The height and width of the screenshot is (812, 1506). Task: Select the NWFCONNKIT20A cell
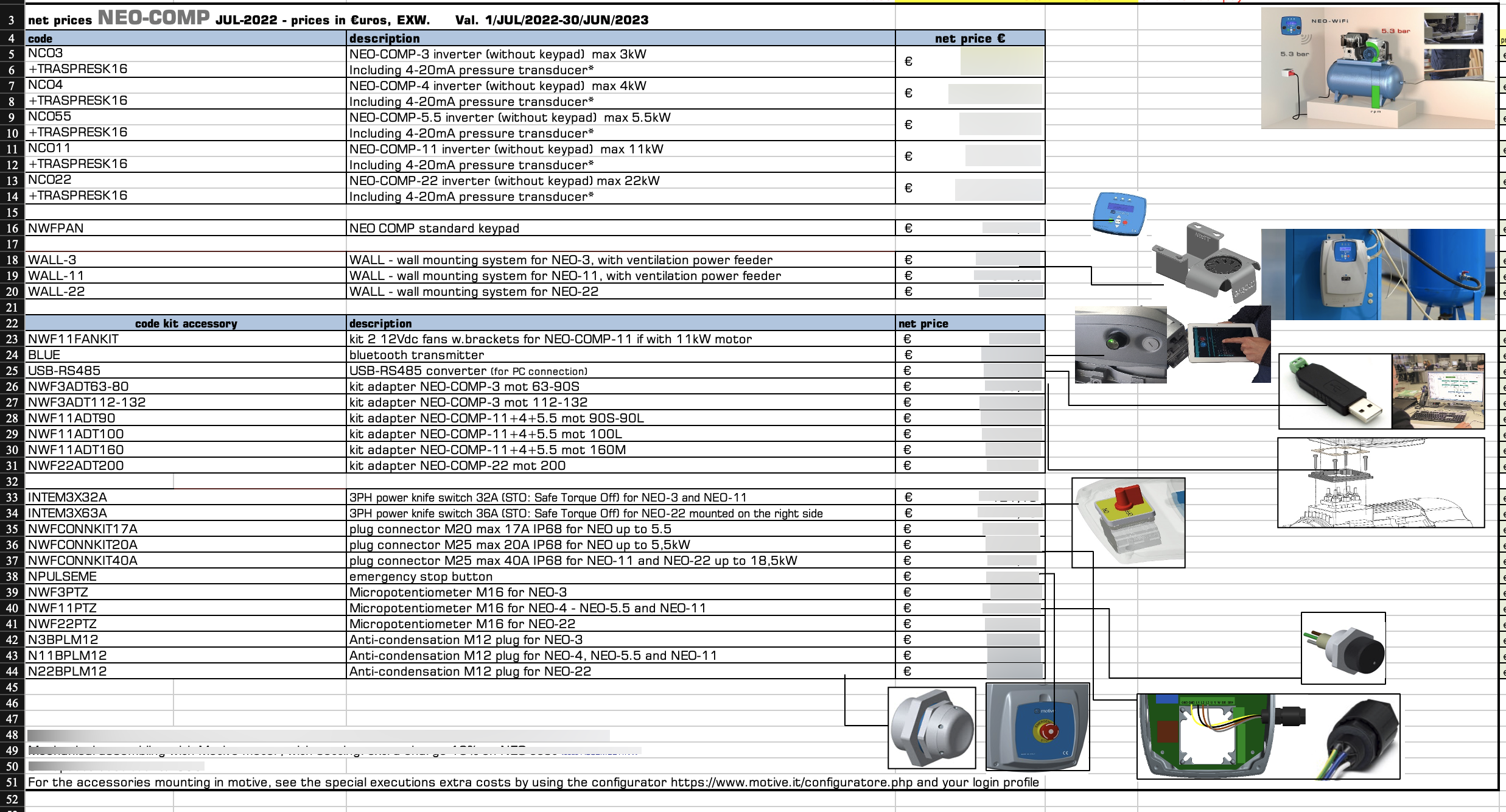click(x=186, y=545)
